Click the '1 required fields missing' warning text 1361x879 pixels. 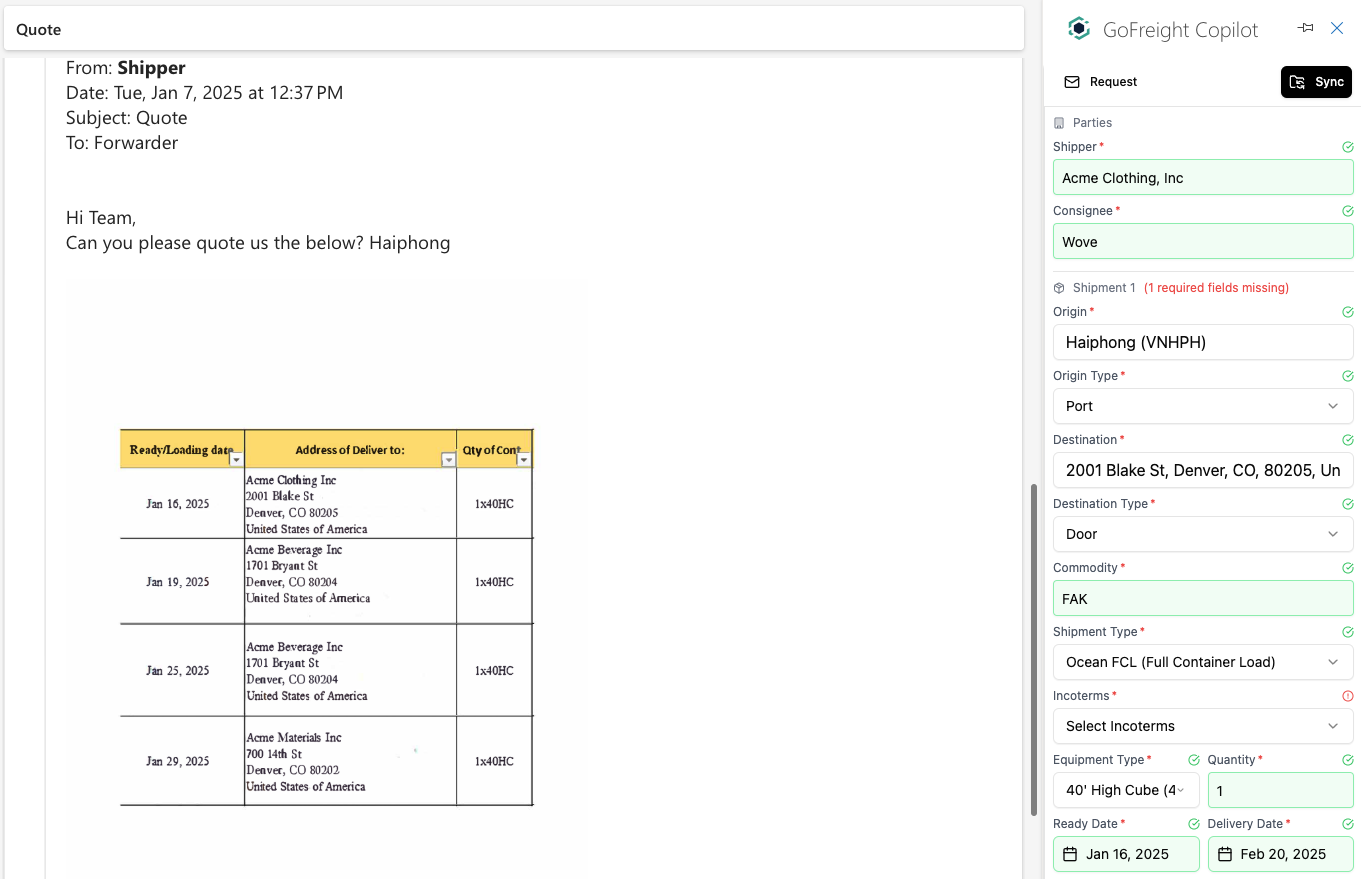tap(1216, 288)
